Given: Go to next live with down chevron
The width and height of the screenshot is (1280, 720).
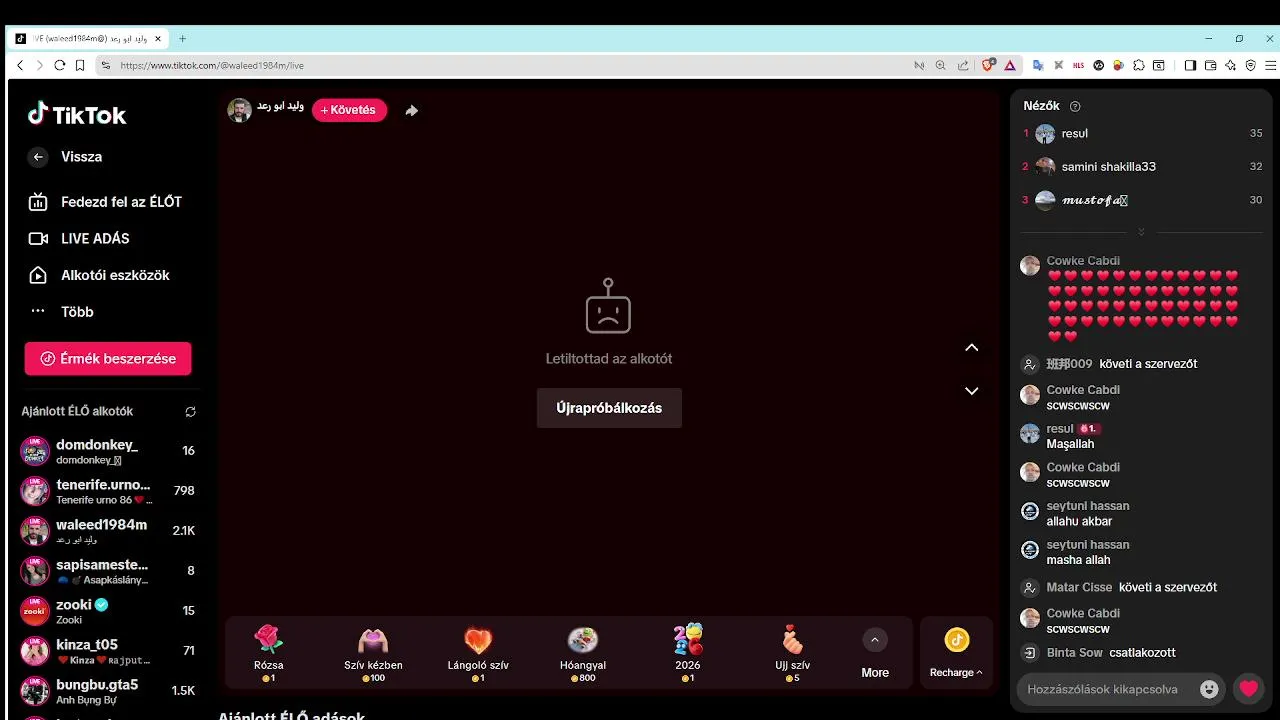Looking at the screenshot, I should 971,391.
